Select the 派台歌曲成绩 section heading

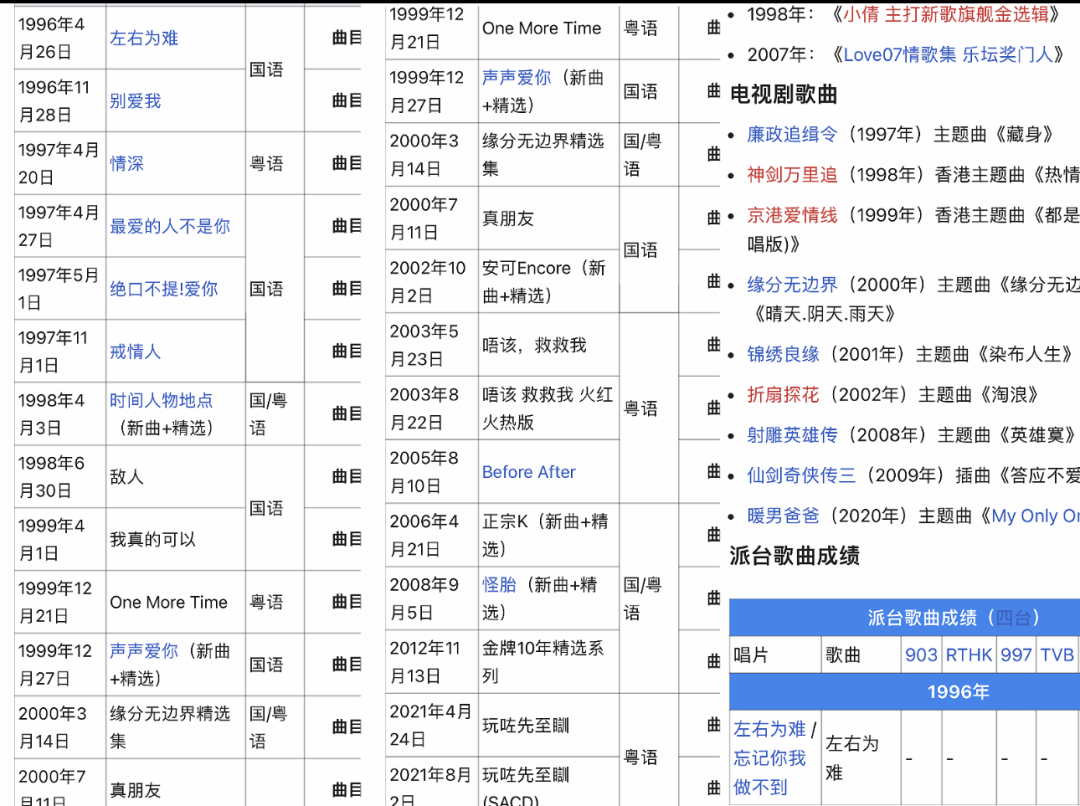pyautogui.click(x=794, y=555)
